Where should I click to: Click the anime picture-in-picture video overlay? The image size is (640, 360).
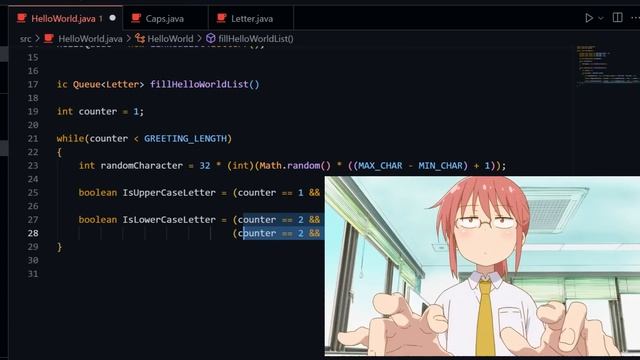[482, 266]
